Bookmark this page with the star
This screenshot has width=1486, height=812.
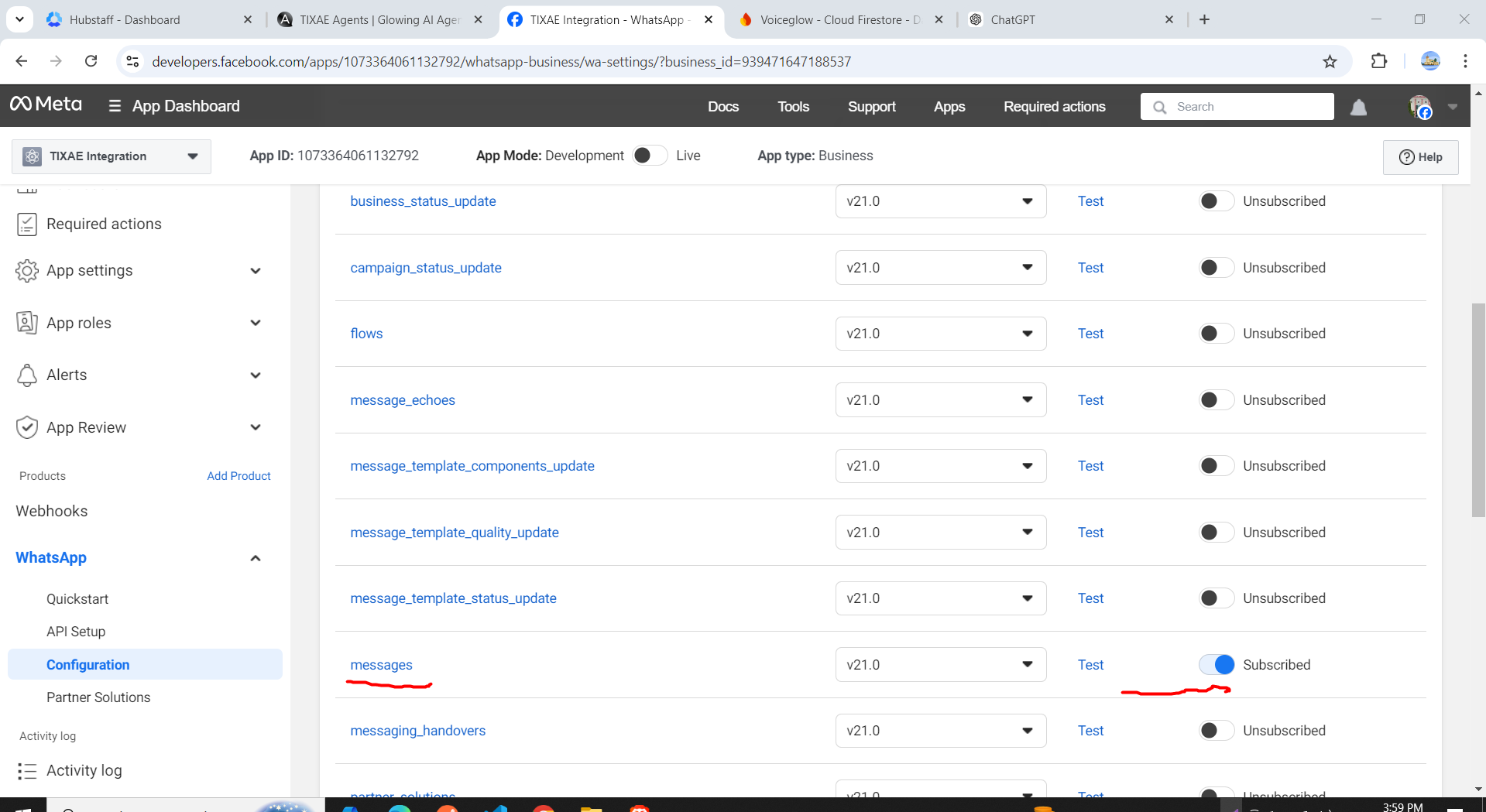[x=1330, y=61]
